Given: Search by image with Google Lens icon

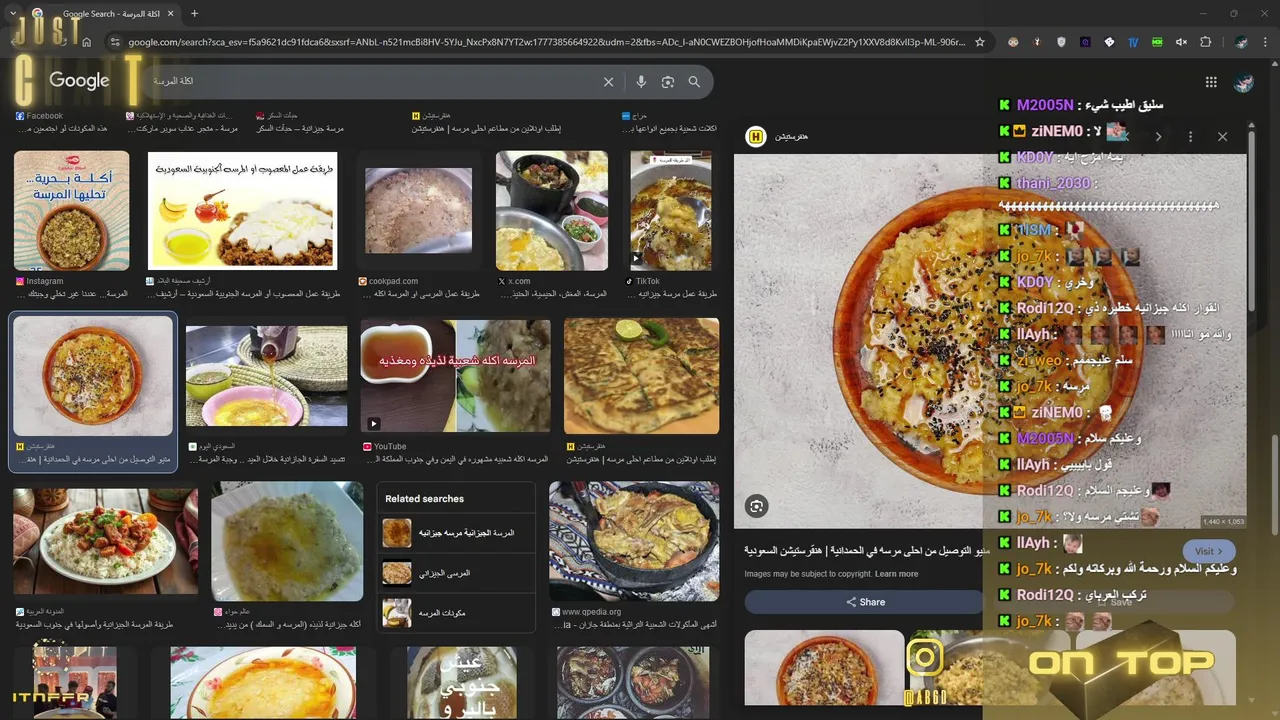Looking at the screenshot, I should tap(667, 82).
